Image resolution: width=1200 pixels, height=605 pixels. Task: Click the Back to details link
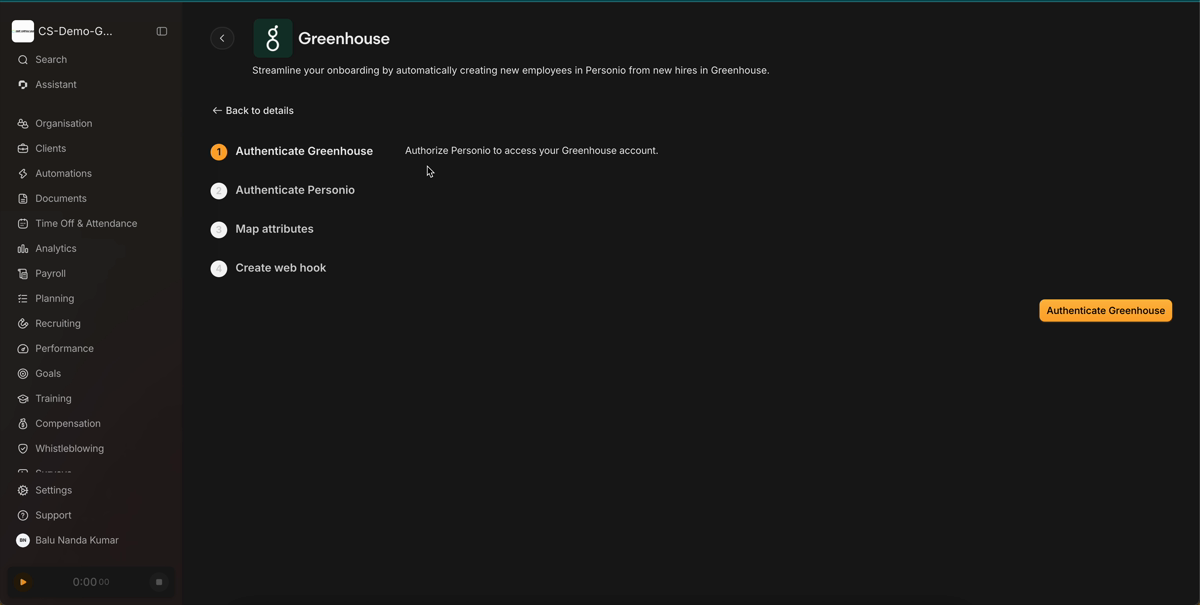point(253,111)
